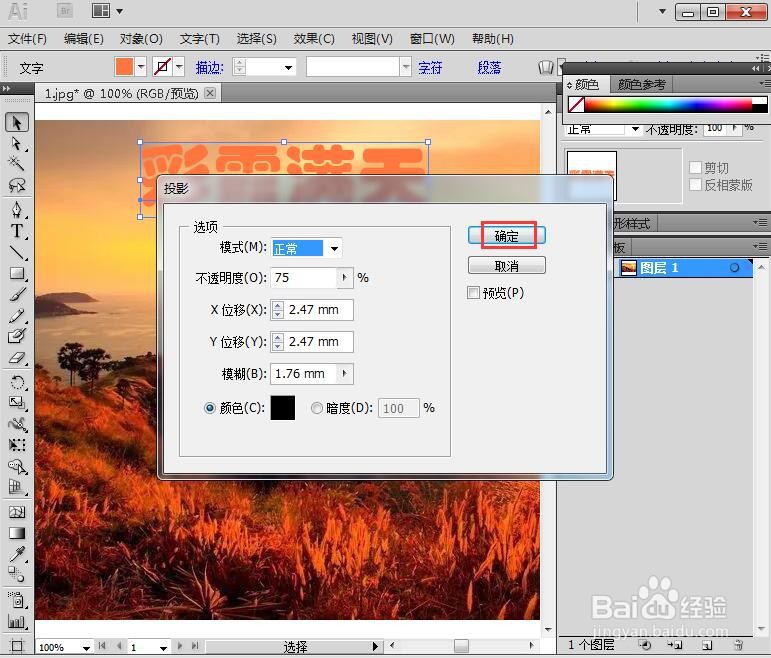The width and height of the screenshot is (771, 658).
Task: Select the Selection (black arrow) tool
Action: 17,122
